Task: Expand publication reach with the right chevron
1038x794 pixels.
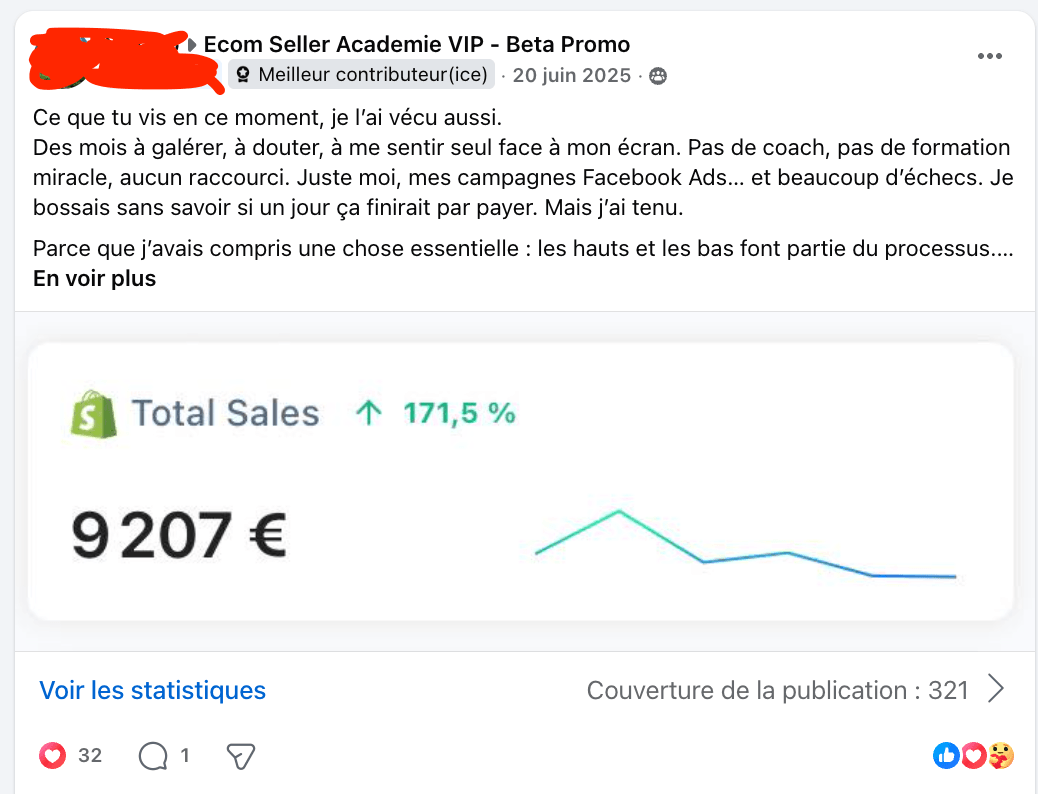Action: [995, 689]
